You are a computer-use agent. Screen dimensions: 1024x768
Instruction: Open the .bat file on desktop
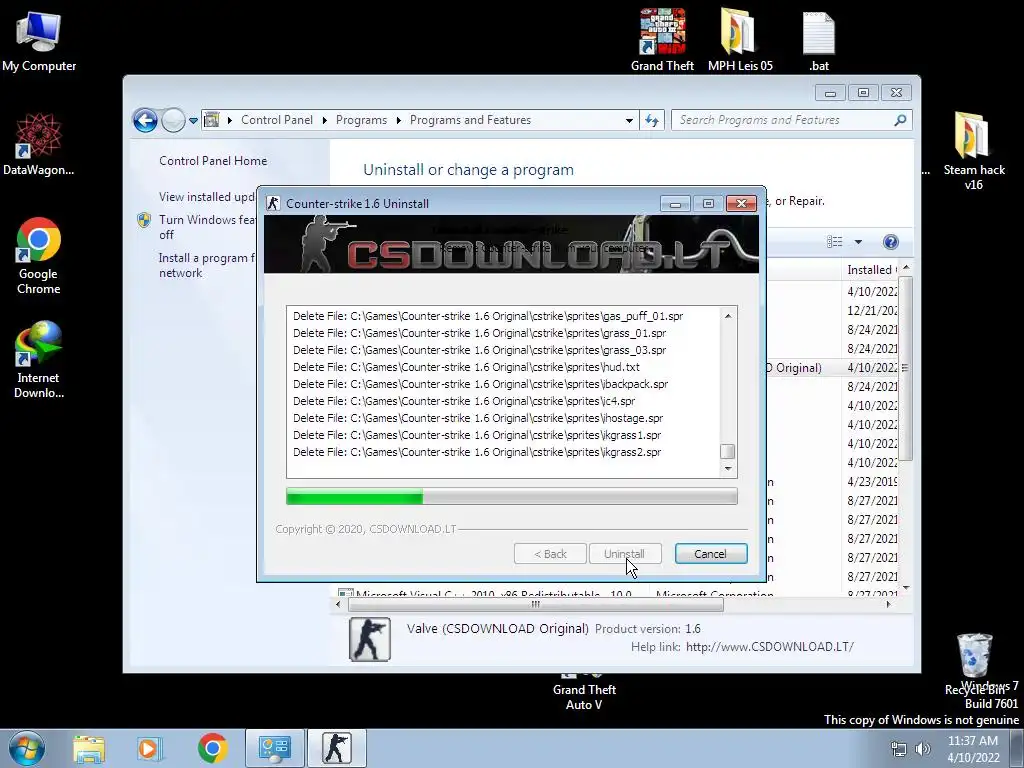point(819,40)
